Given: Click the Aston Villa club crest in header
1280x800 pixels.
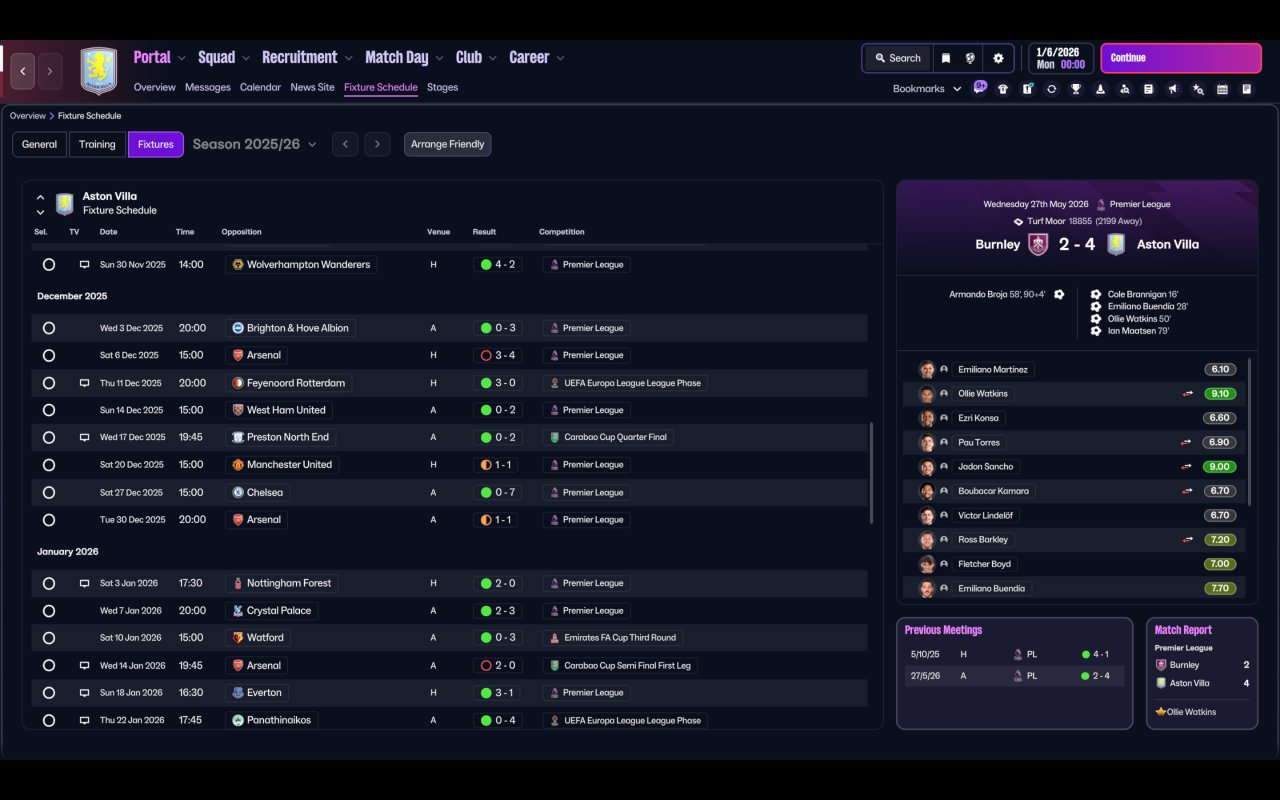Looking at the screenshot, I should coord(98,71).
